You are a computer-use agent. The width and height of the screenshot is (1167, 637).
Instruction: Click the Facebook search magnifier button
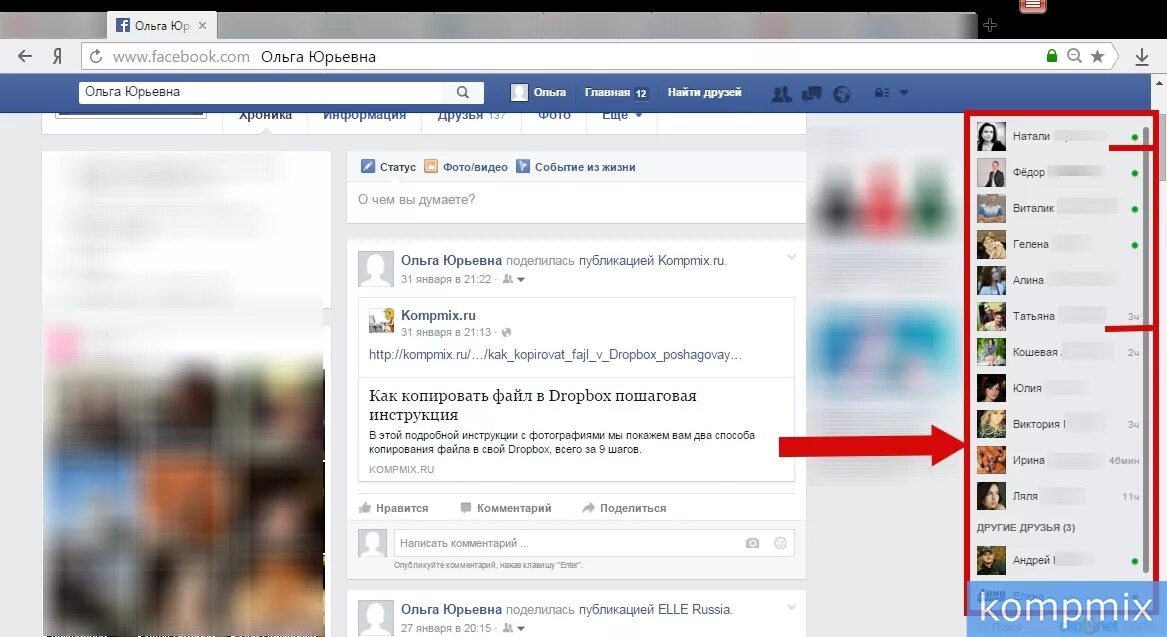point(463,92)
